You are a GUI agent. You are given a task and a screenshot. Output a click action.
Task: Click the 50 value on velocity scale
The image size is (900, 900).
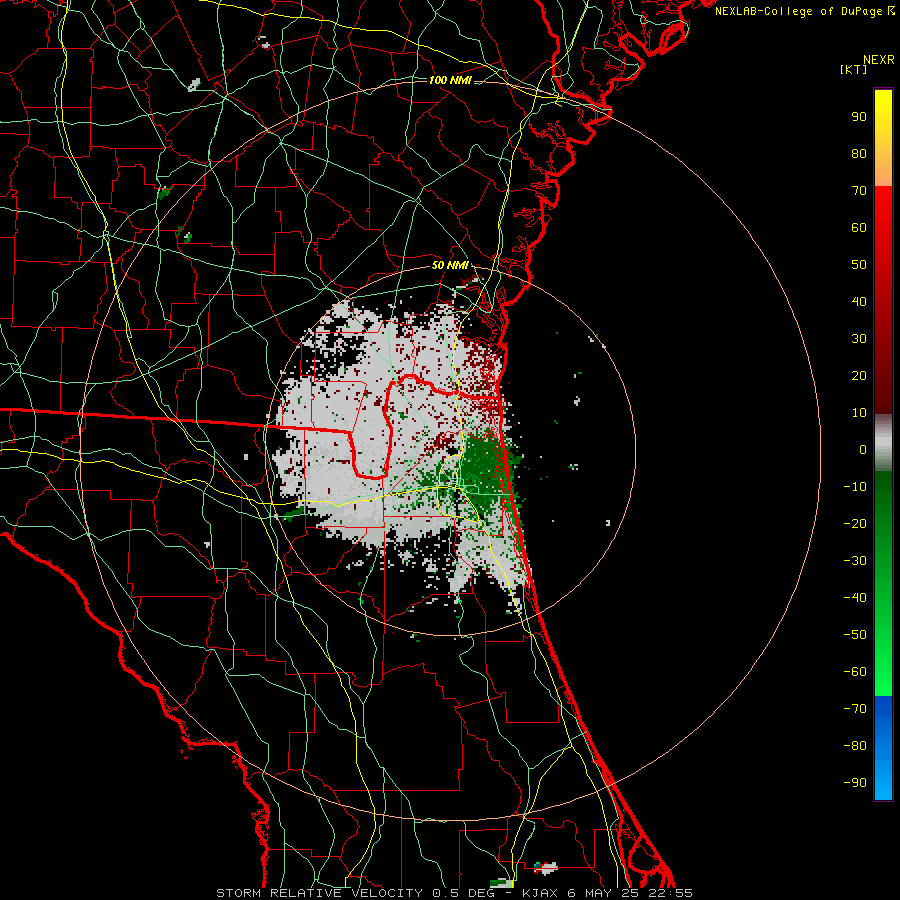click(x=859, y=265)
